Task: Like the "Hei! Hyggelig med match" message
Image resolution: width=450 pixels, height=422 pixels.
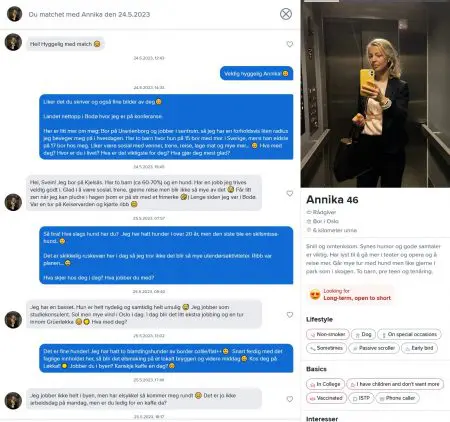Action: coord(290,44)
